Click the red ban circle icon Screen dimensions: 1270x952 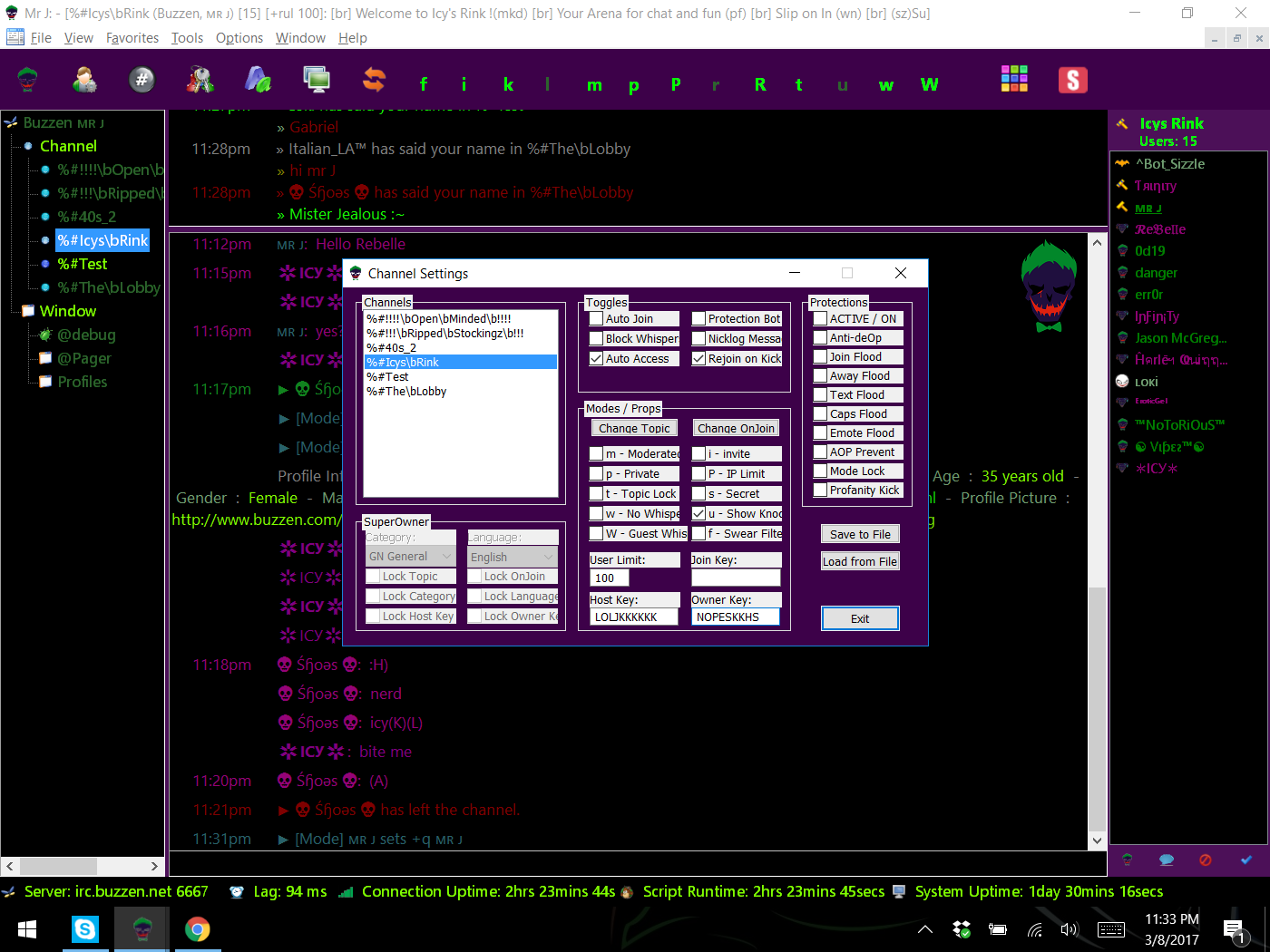click(x=1206, y=860)
